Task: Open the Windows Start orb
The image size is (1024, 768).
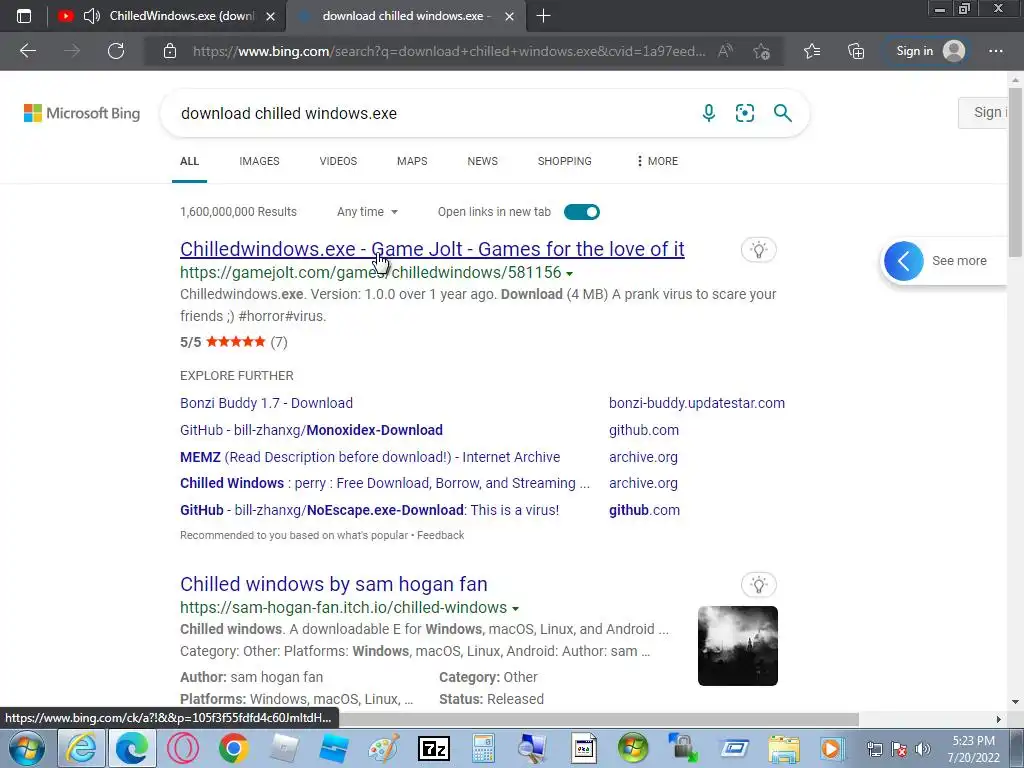Action: 26,748
